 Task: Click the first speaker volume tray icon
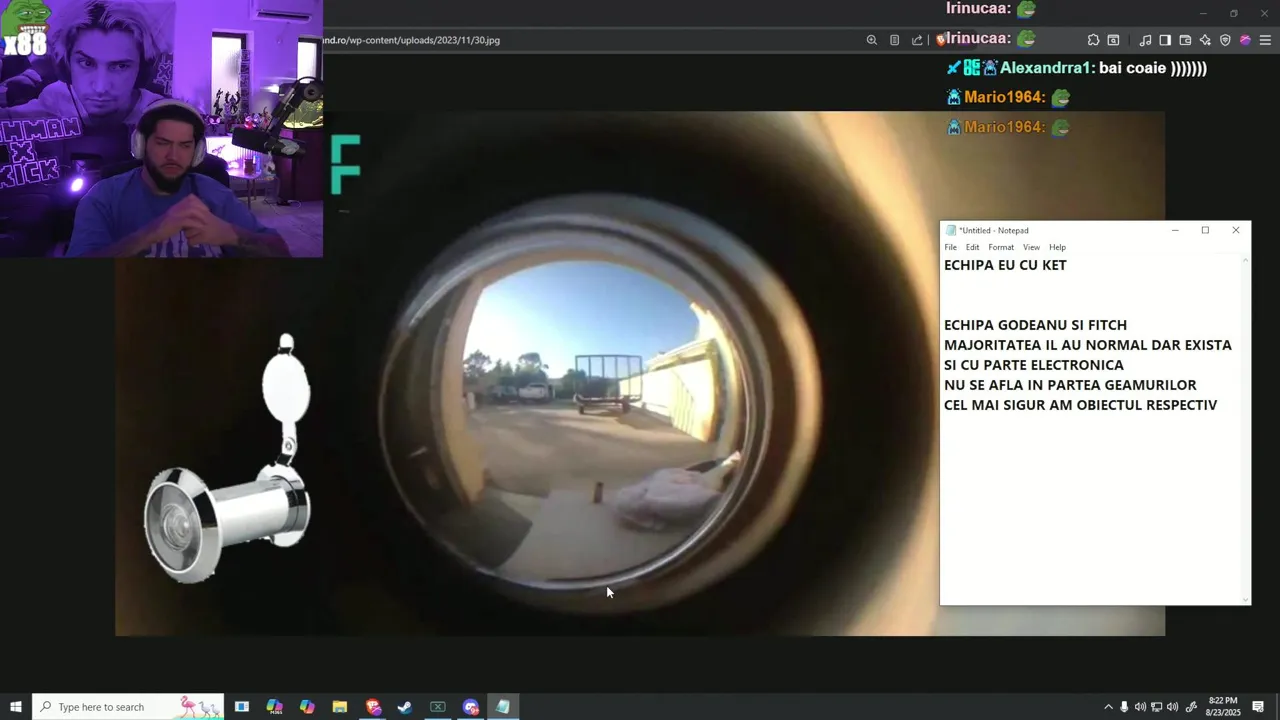point(1140,707)
